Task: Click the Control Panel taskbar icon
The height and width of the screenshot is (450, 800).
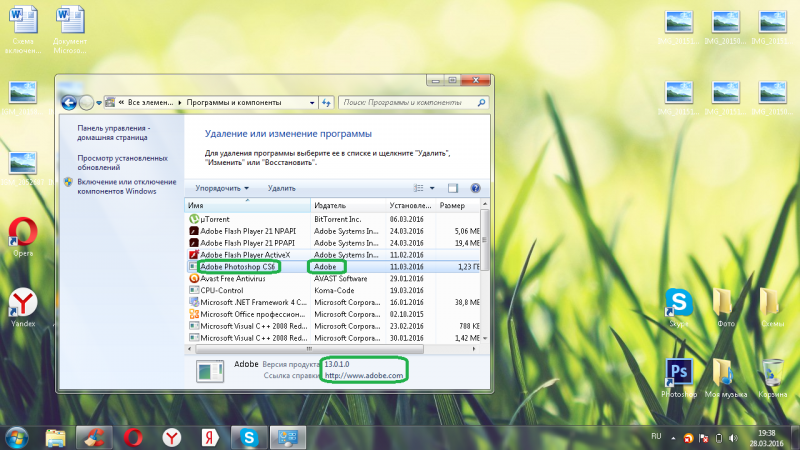Action: pos(288,438)
